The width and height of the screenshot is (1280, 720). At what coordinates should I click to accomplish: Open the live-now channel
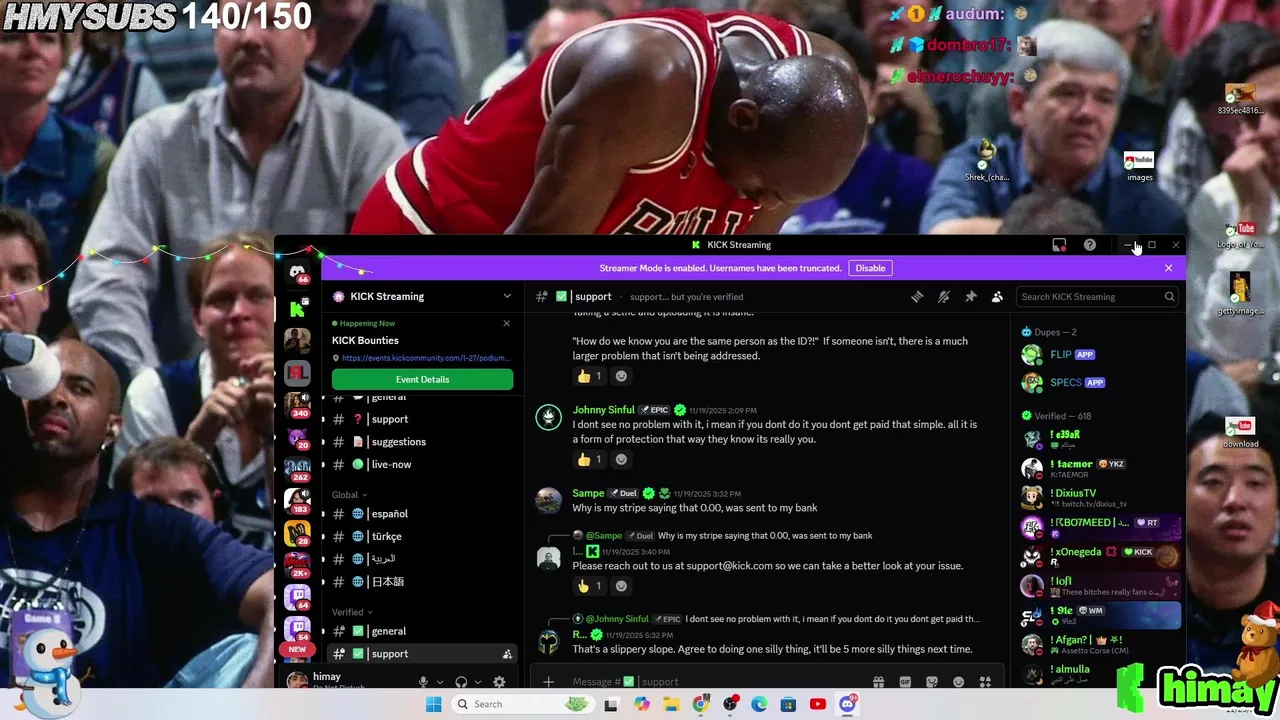click(421, 465)
